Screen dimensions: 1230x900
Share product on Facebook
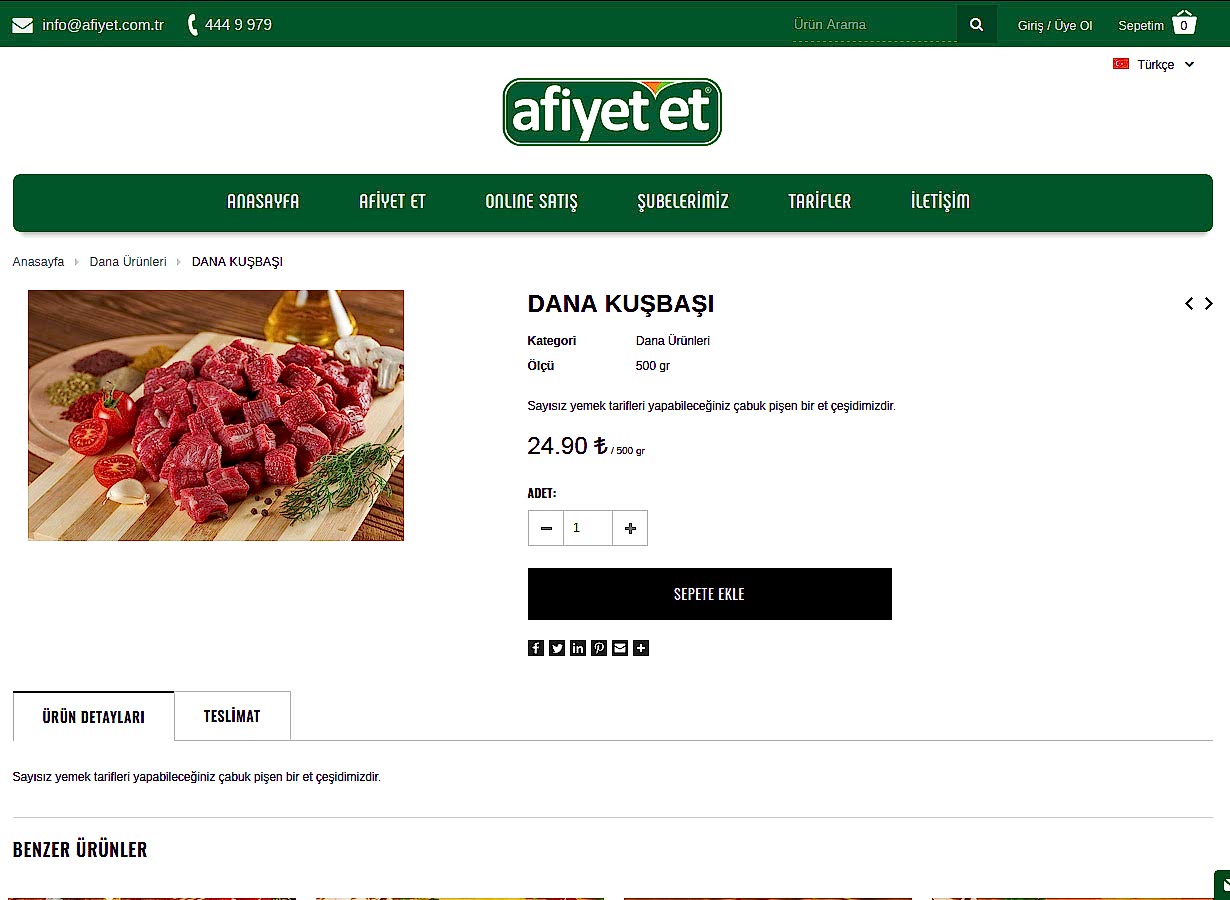(x=536, y=648)
